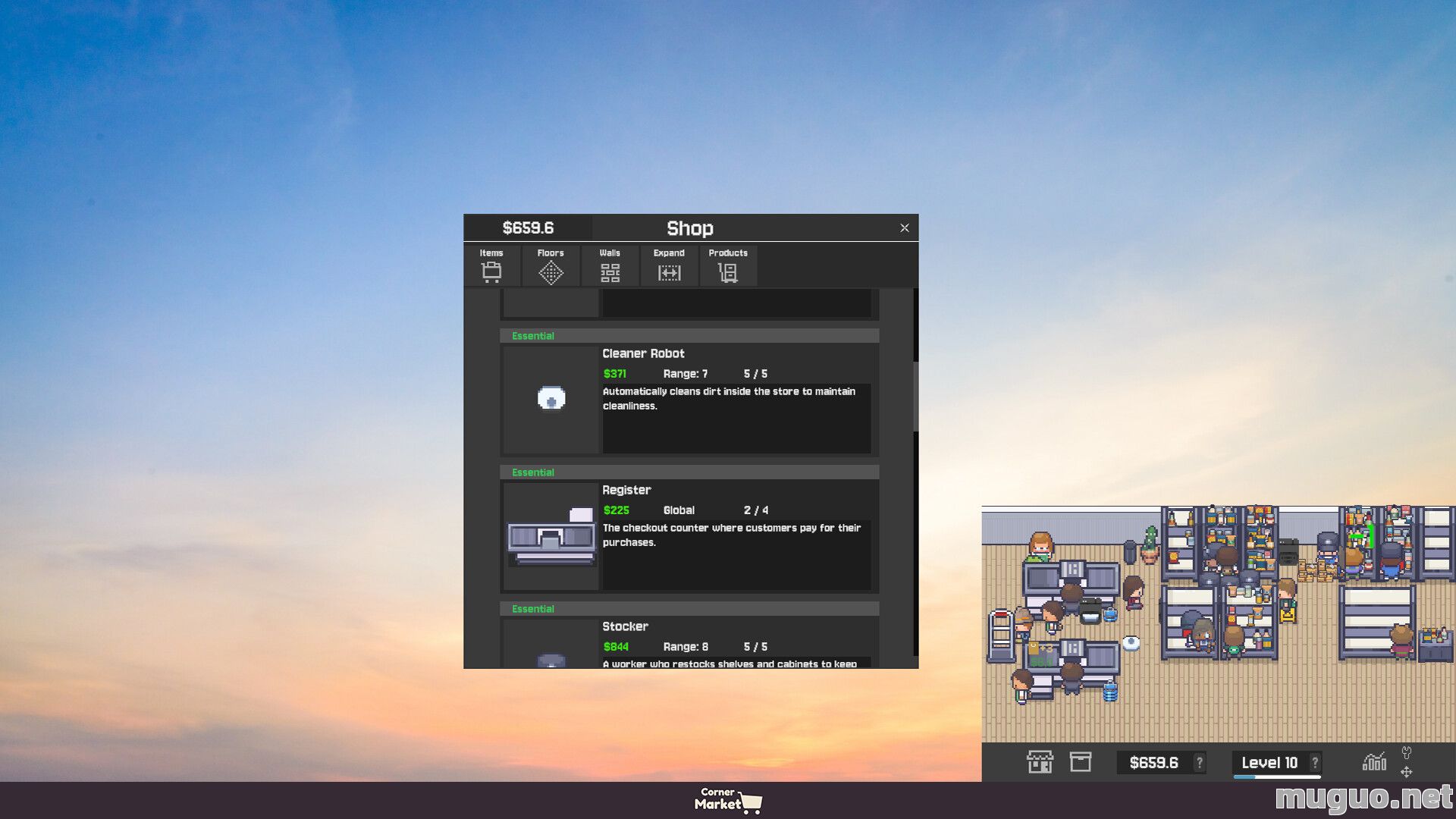Click the Level 10 progress bar
The width and height of the screenshot is (1456, 819).
[x=1277, y=777]
